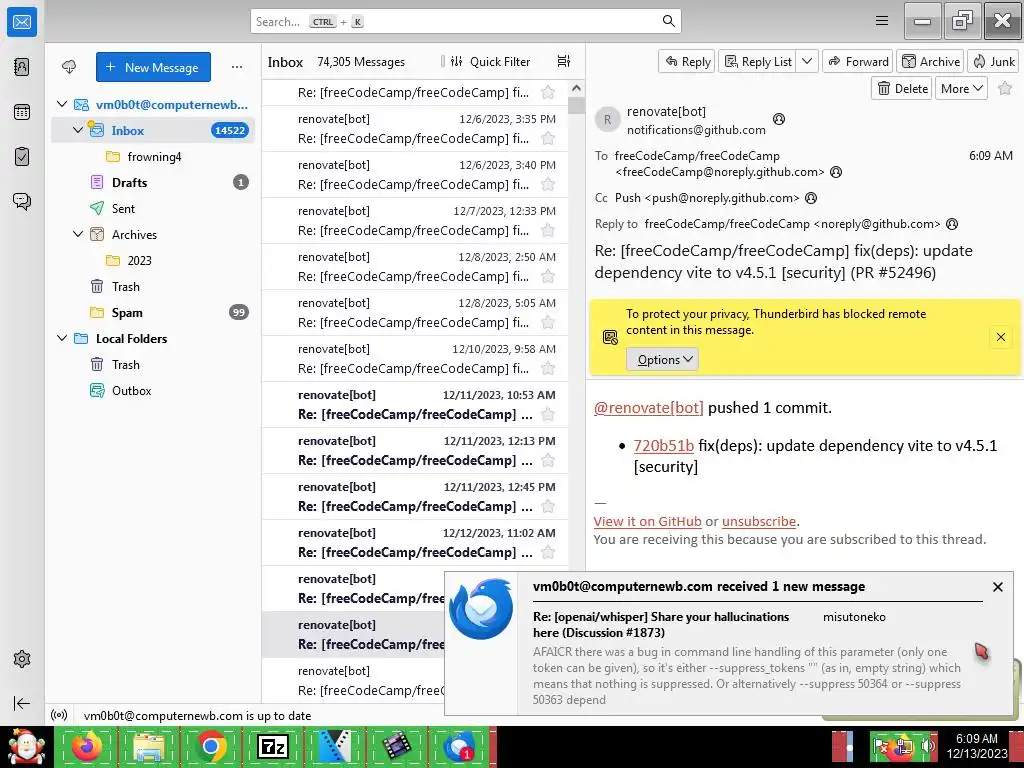Click the Santa Start button
Viewport: 1024px width, 768px height.
(26, 746)
